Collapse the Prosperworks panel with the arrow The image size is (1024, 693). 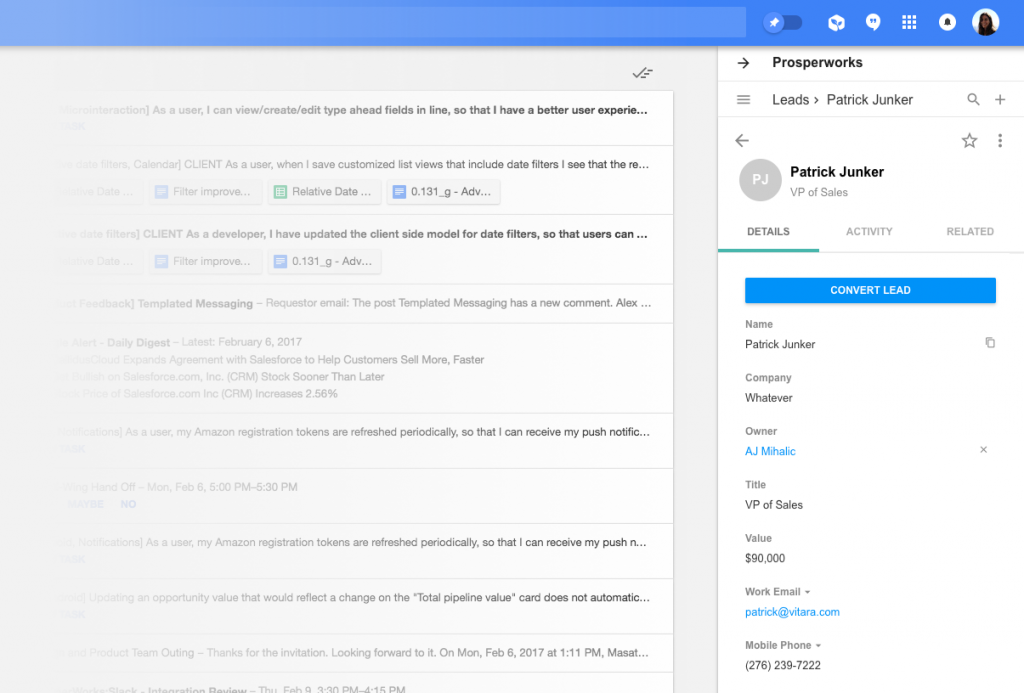point(743,62)
